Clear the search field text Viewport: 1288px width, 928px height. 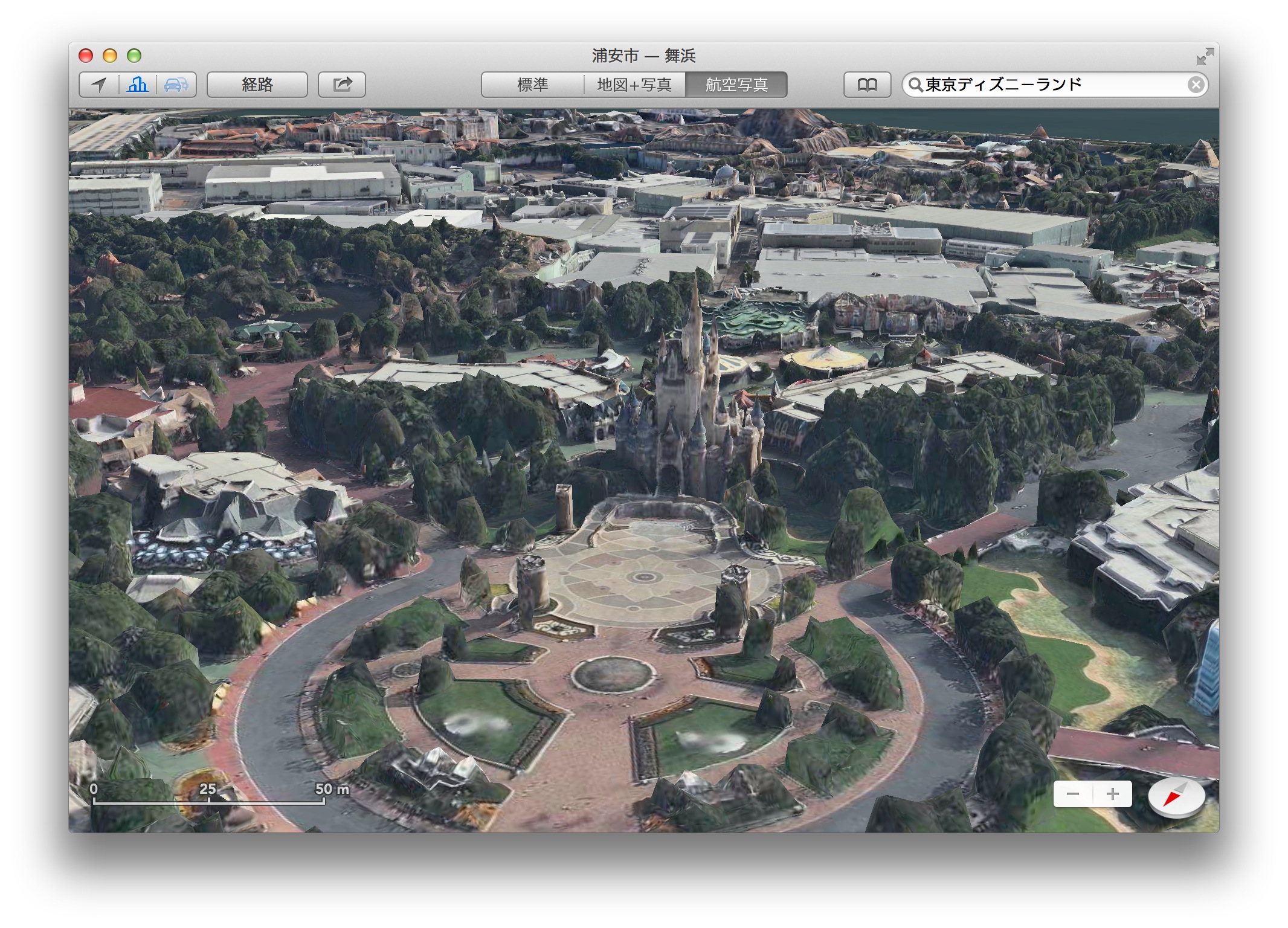pyautogui.click(x=1195, y=85)
